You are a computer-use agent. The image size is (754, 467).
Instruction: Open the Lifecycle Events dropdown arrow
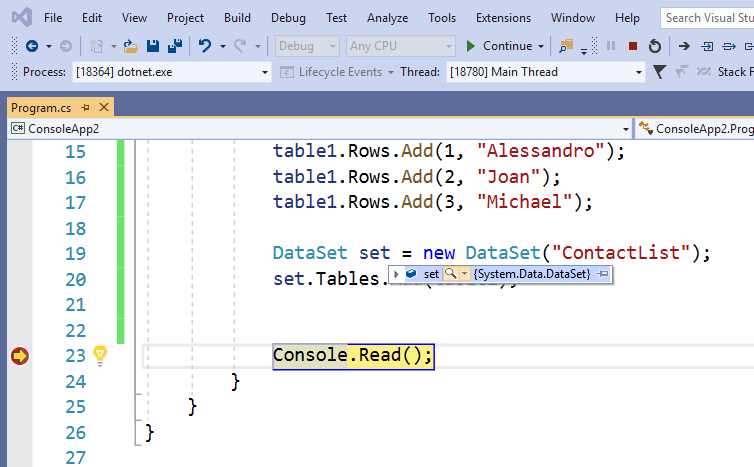pyautogui.click(x=390, y=72)
